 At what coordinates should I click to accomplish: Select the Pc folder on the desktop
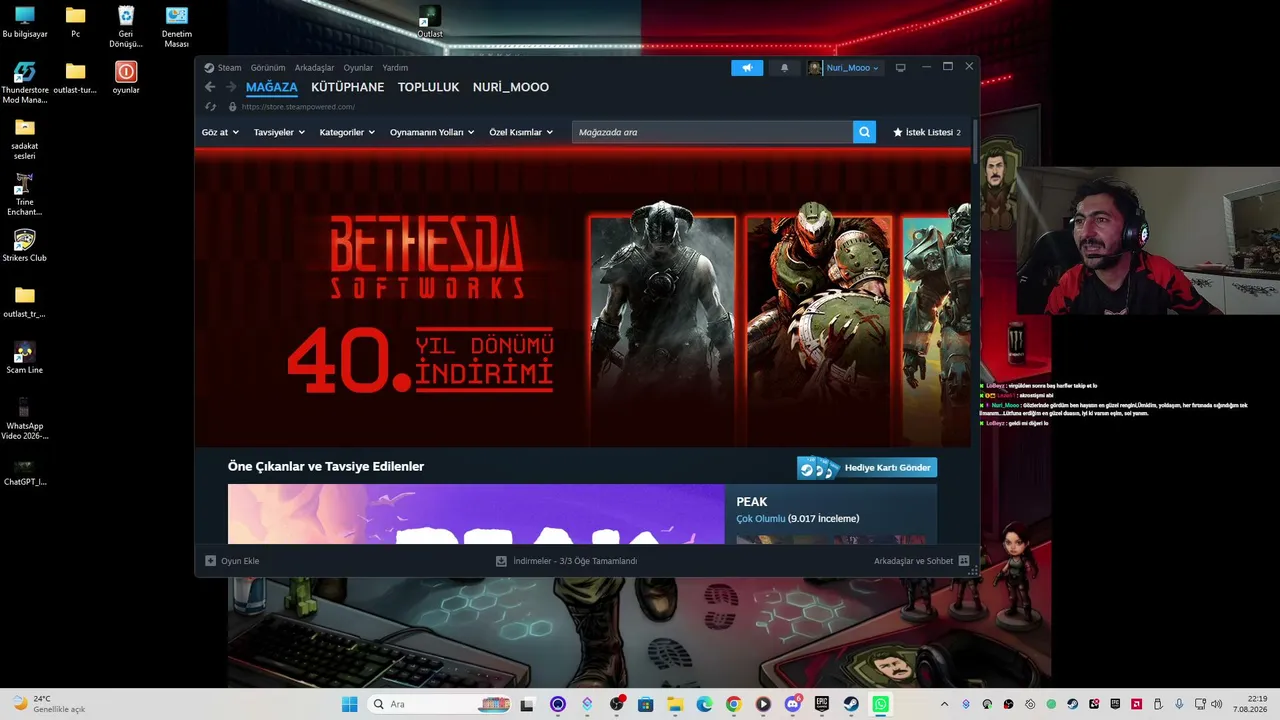click(x=75, y=22)
